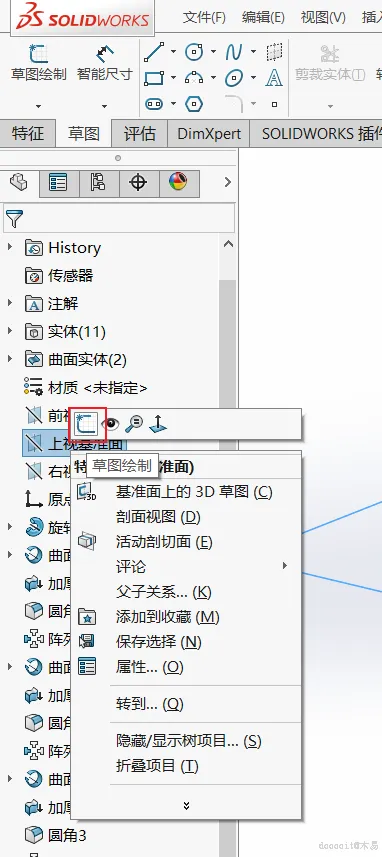Click the tree filter funnel icon
382x857 pixels.
pos(14,219)
